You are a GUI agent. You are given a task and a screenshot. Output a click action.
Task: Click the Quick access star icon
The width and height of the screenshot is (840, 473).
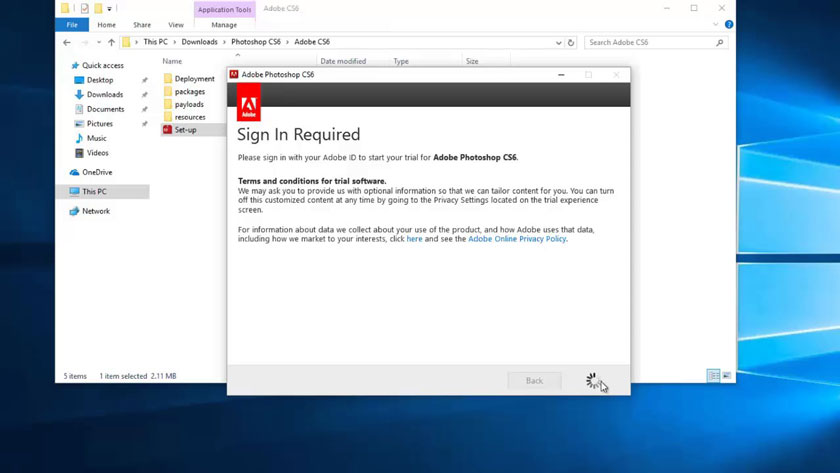point(75,65)
